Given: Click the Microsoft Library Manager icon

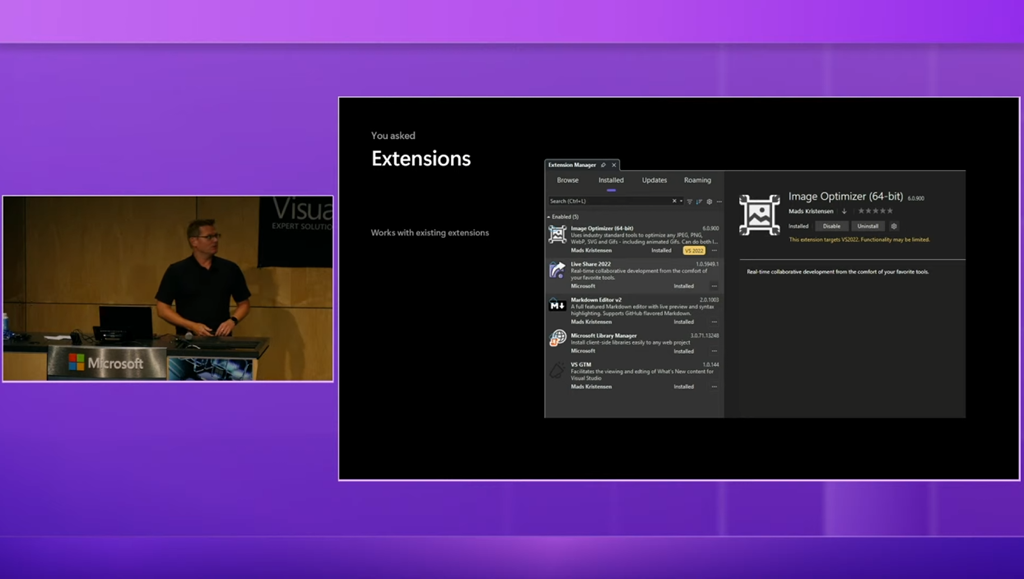Looking at the screenshot, I should (x=557, y=340).
